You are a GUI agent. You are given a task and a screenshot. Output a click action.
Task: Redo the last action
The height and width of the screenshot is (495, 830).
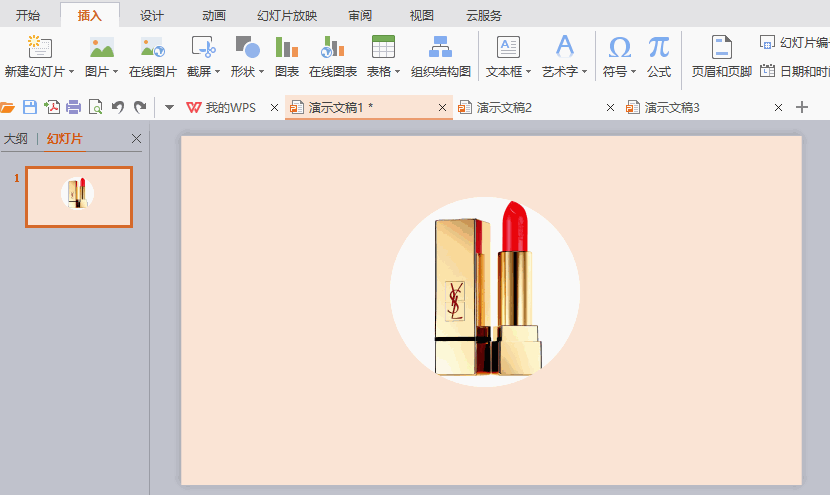click(140, 107)
